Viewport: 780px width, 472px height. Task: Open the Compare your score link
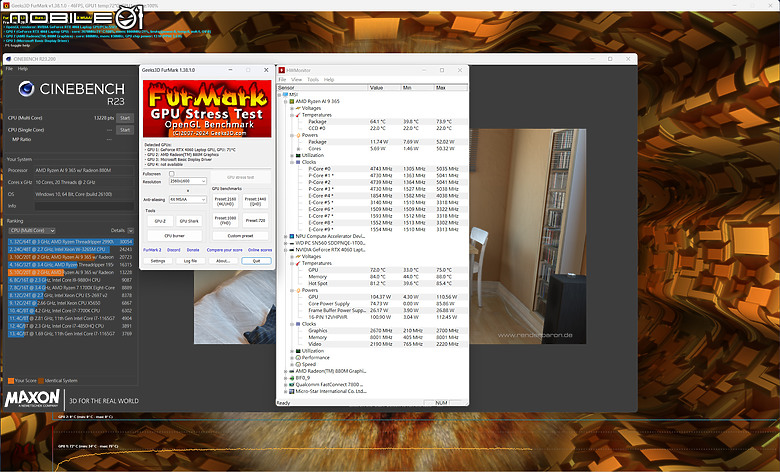224,250
